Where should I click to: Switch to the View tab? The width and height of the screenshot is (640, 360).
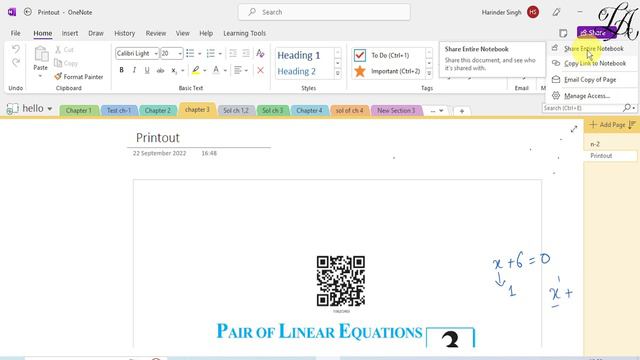click(182, 33)
